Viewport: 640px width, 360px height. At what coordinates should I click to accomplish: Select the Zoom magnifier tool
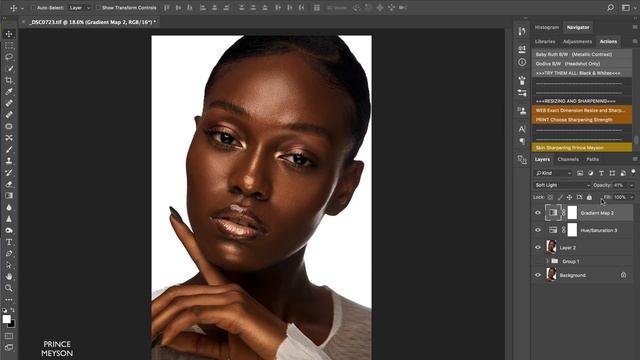[9, 288]
